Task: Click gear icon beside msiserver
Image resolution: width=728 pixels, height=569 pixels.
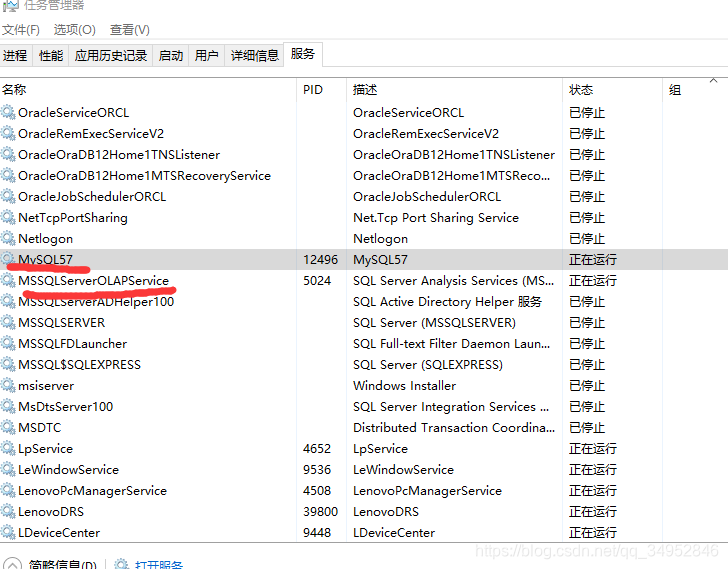Action: pos(8,385)
